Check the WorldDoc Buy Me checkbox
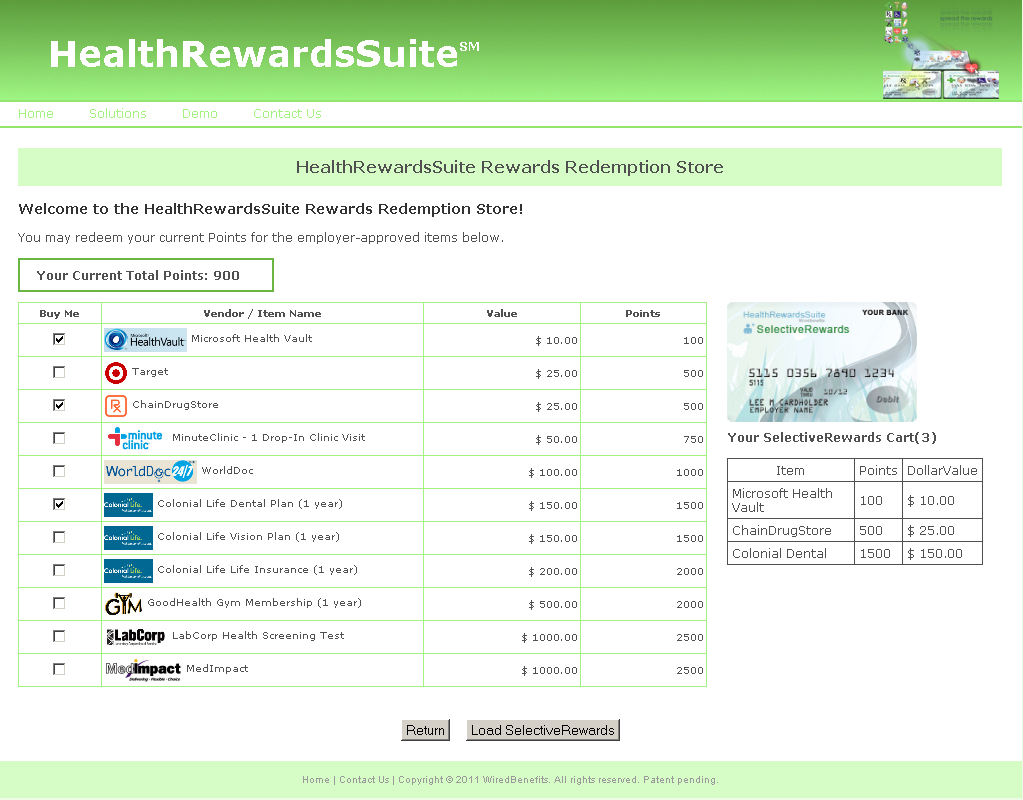The height and width of the screenshot is (800, 1023). coord(59,470)
